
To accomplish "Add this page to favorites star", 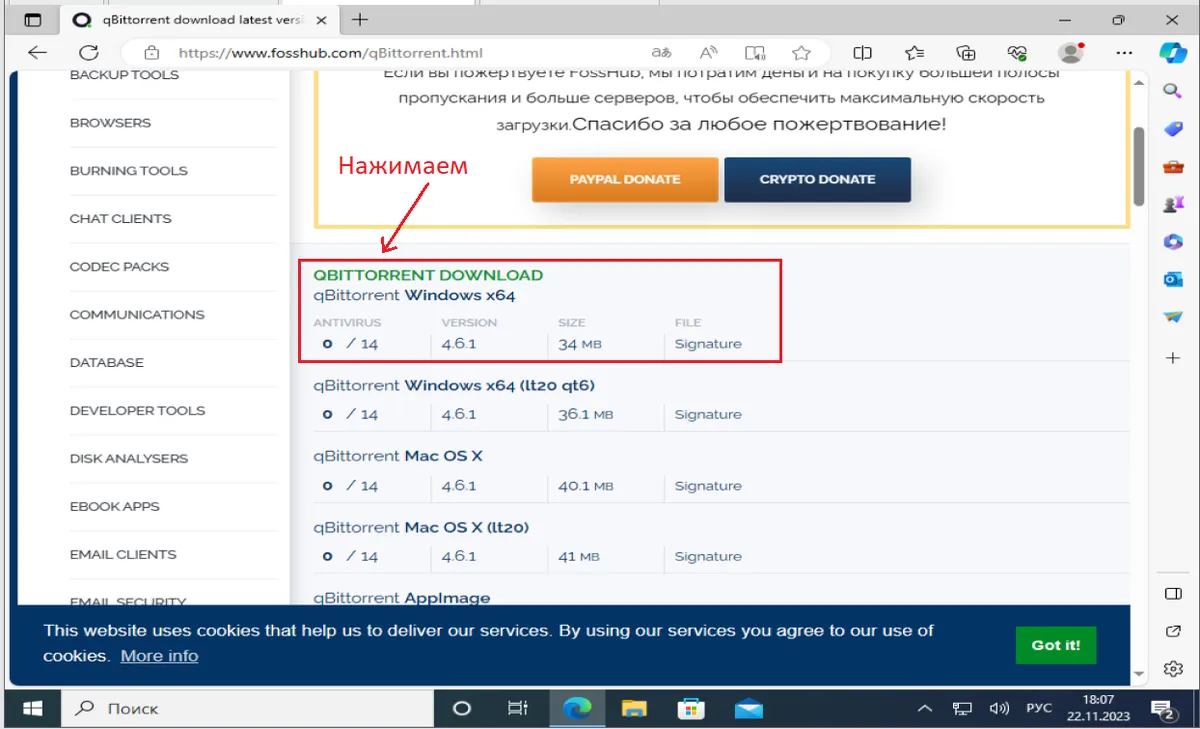I will tap(801, 53).
